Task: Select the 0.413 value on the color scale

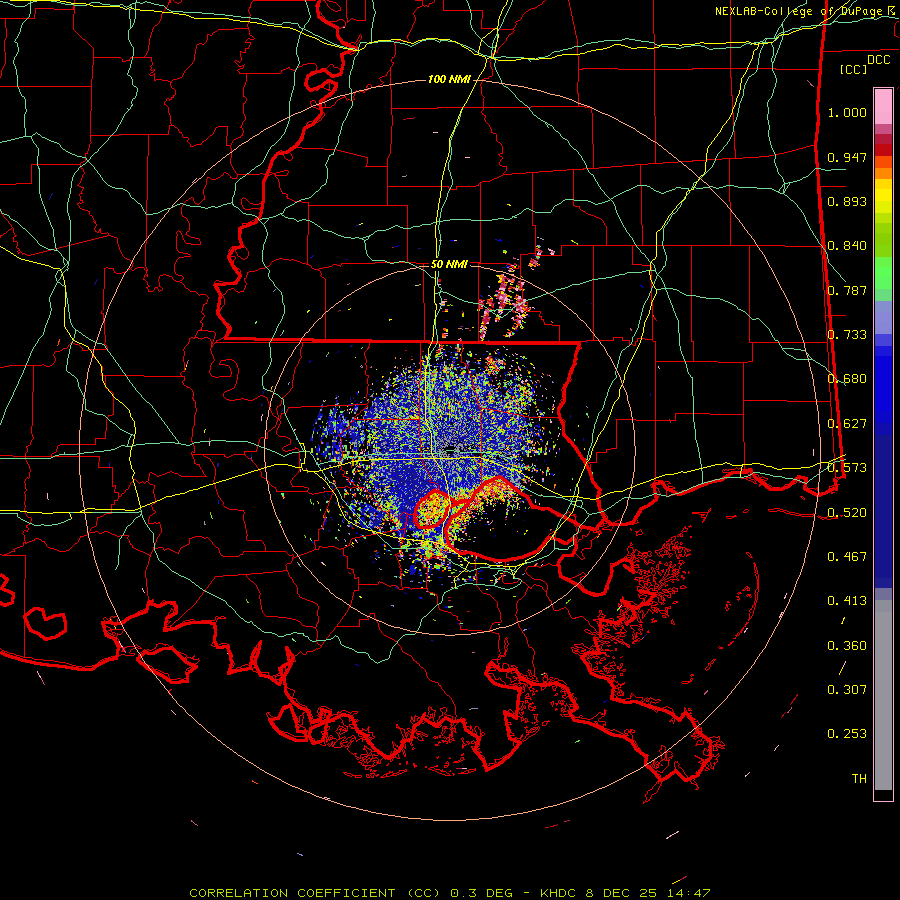Action: click(847, 601)
